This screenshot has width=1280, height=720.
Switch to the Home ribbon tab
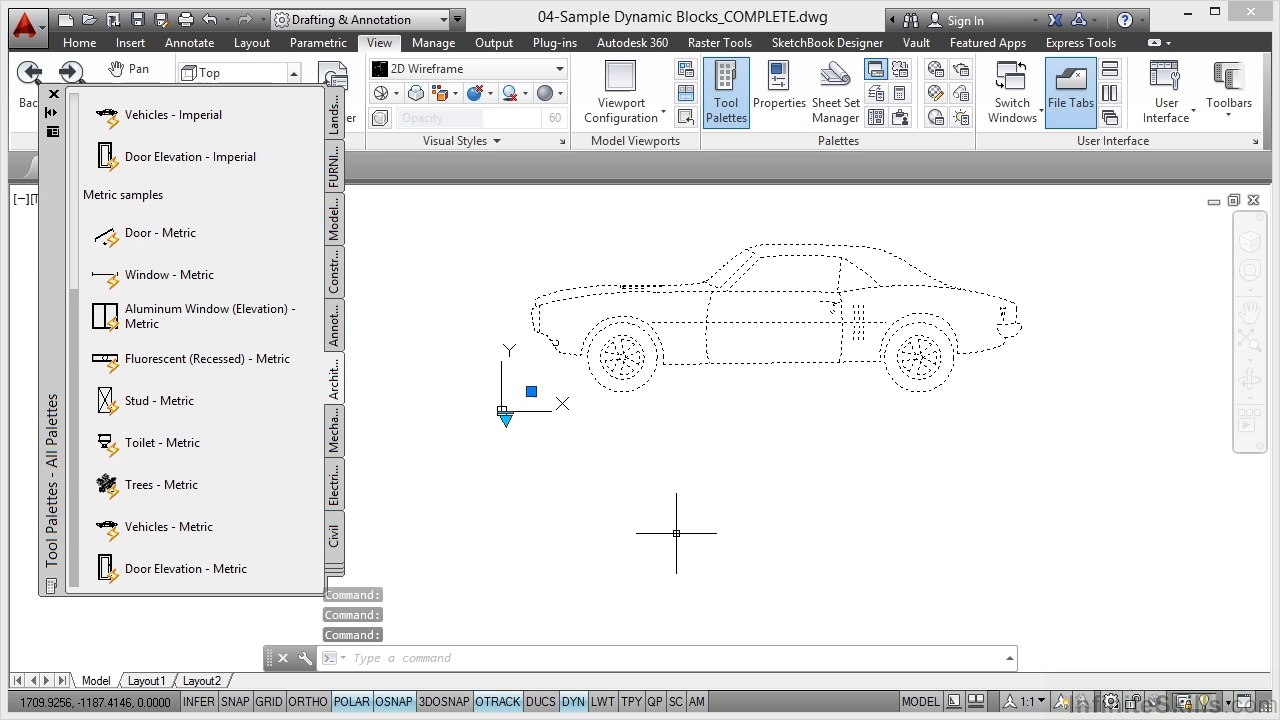click(x=79, y=43)
